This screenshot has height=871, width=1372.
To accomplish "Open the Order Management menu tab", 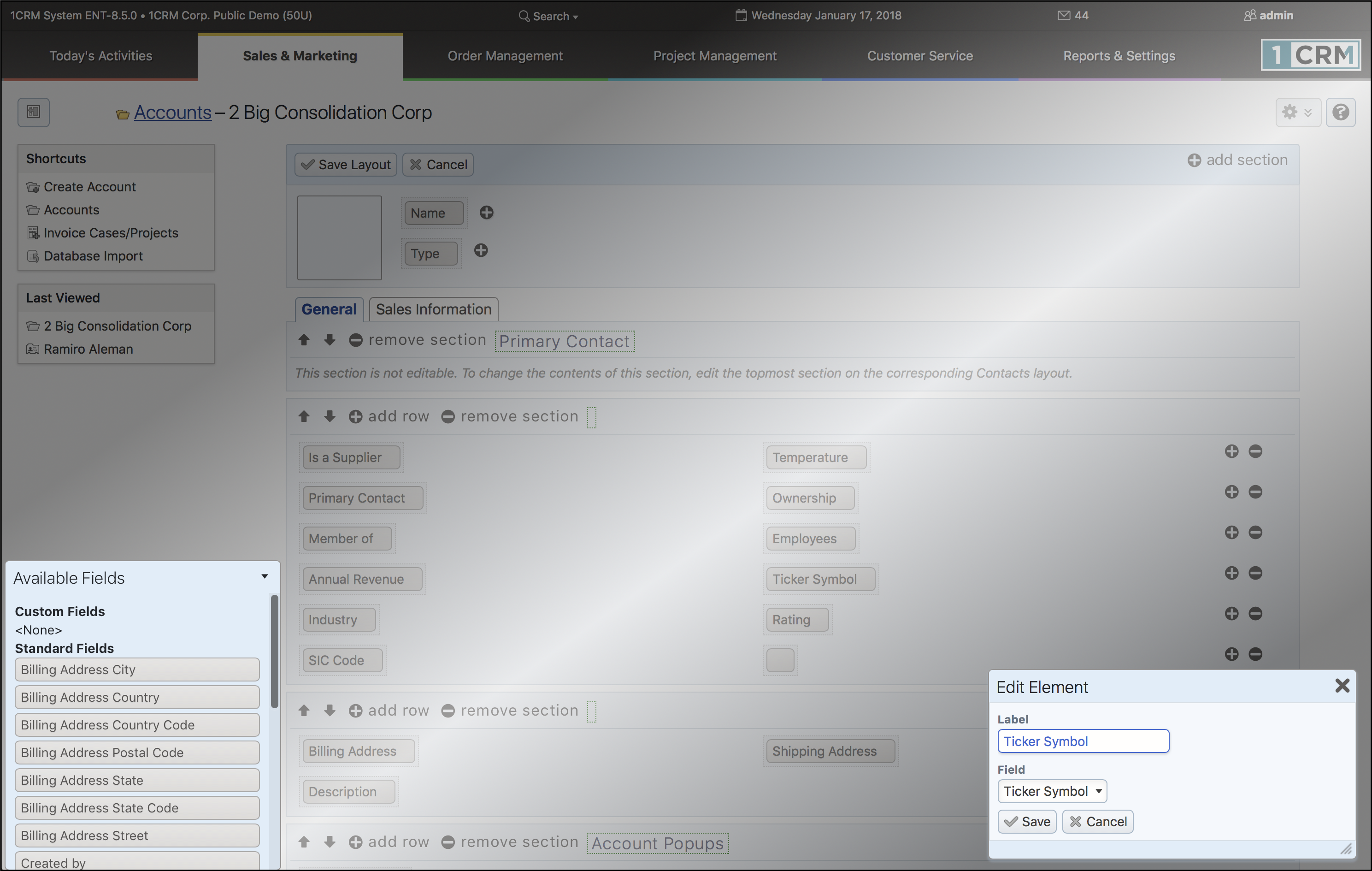I will click(505, 56).
